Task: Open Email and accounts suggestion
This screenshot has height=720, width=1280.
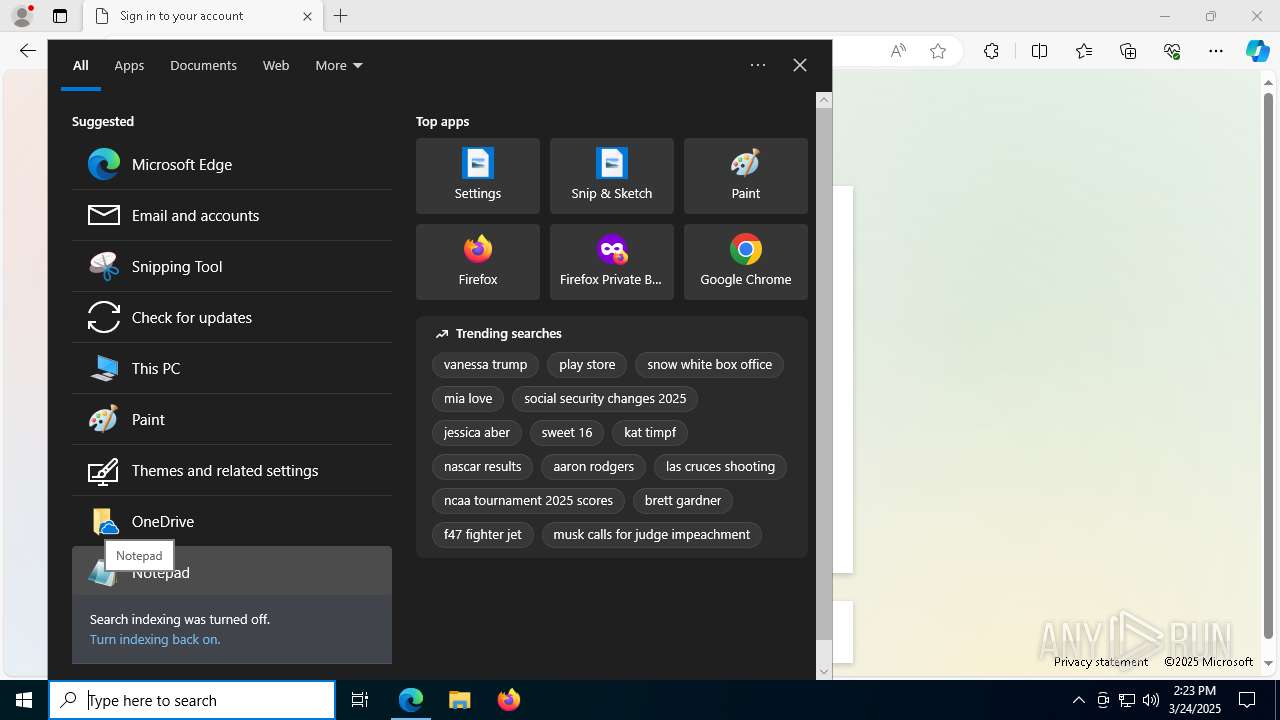Action: tap(231, 215)
